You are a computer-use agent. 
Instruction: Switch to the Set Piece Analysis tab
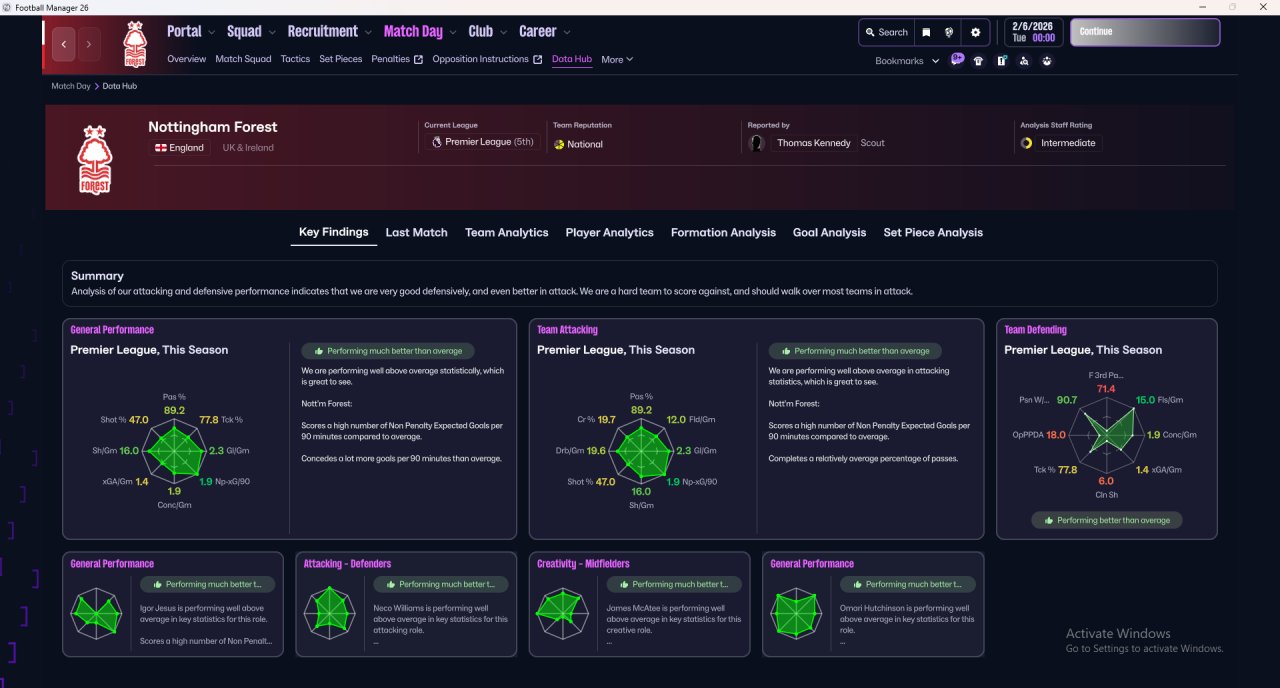(933, 232)
